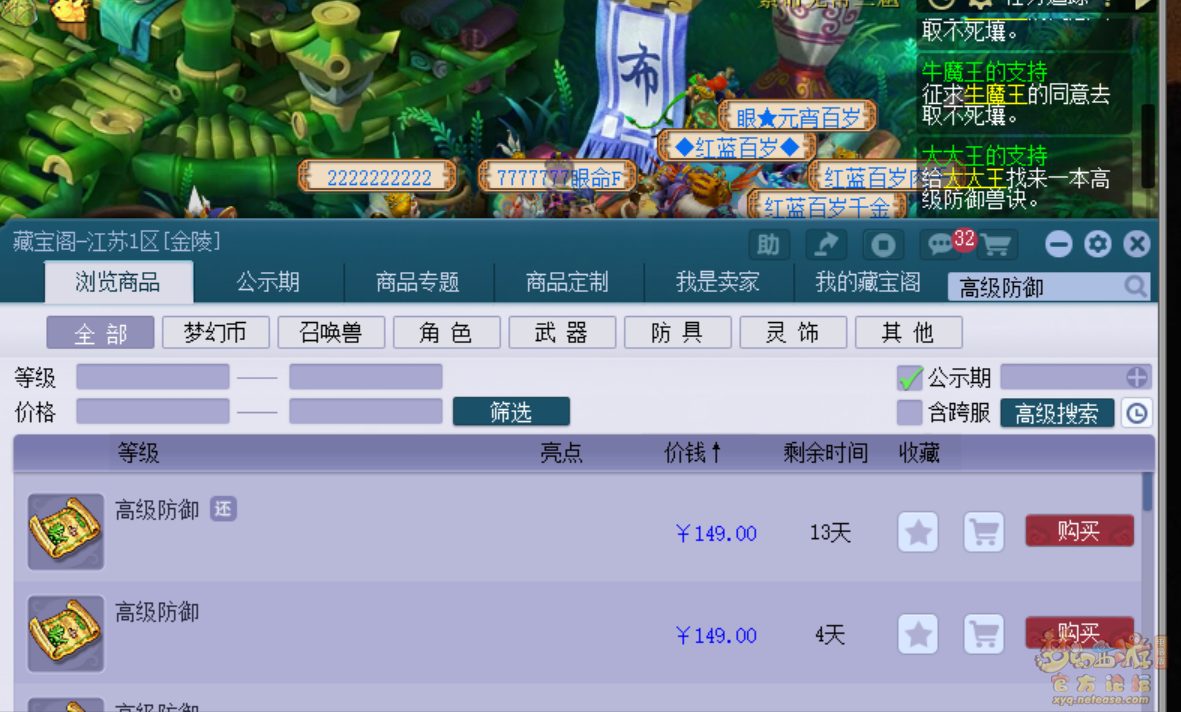Go to 我是卖家 tab

(718, 282)
